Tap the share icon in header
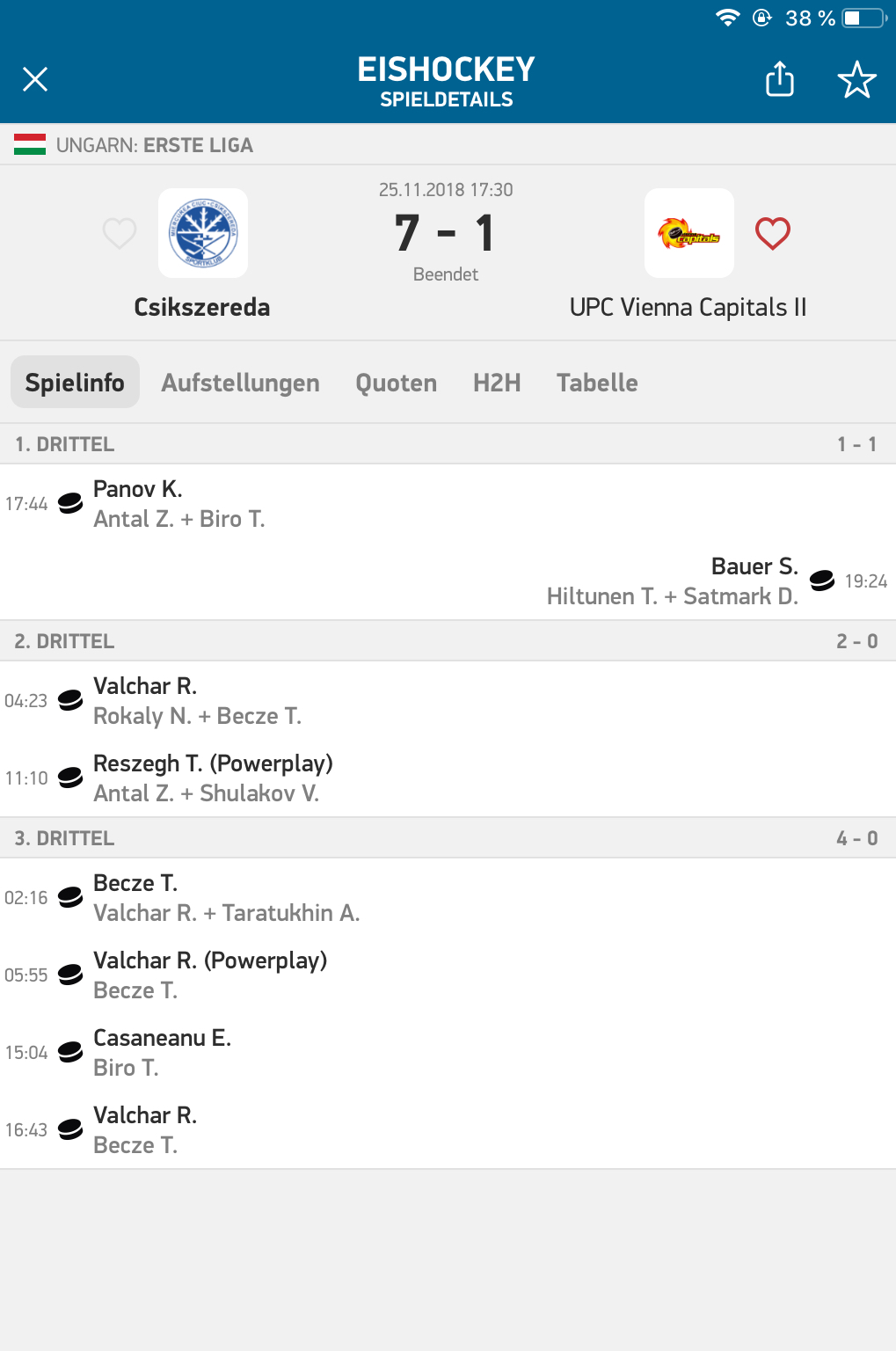The height and width of the screenshot is (1351, 896). pyautogui.click(x=779, y=79)
